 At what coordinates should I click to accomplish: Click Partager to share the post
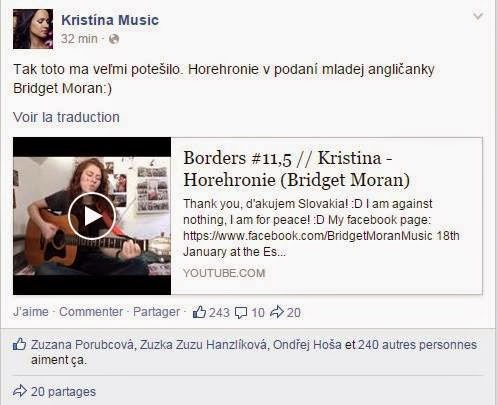click(156, 312)
